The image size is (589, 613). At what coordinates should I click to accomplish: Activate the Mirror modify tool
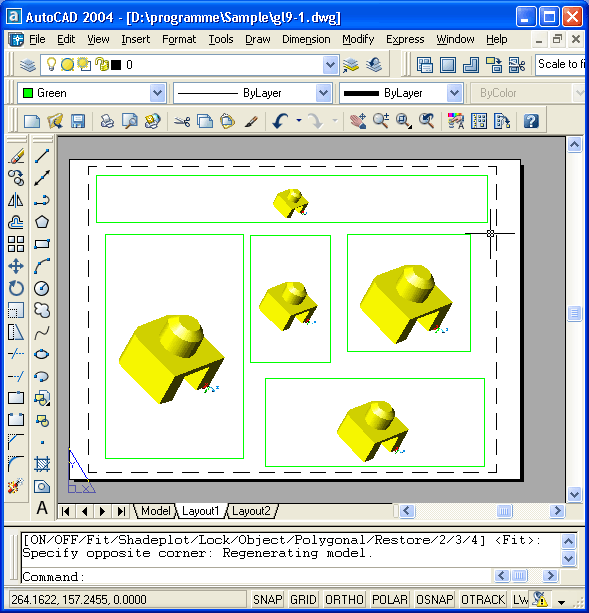pyautogui.click(x=16, y=200)
